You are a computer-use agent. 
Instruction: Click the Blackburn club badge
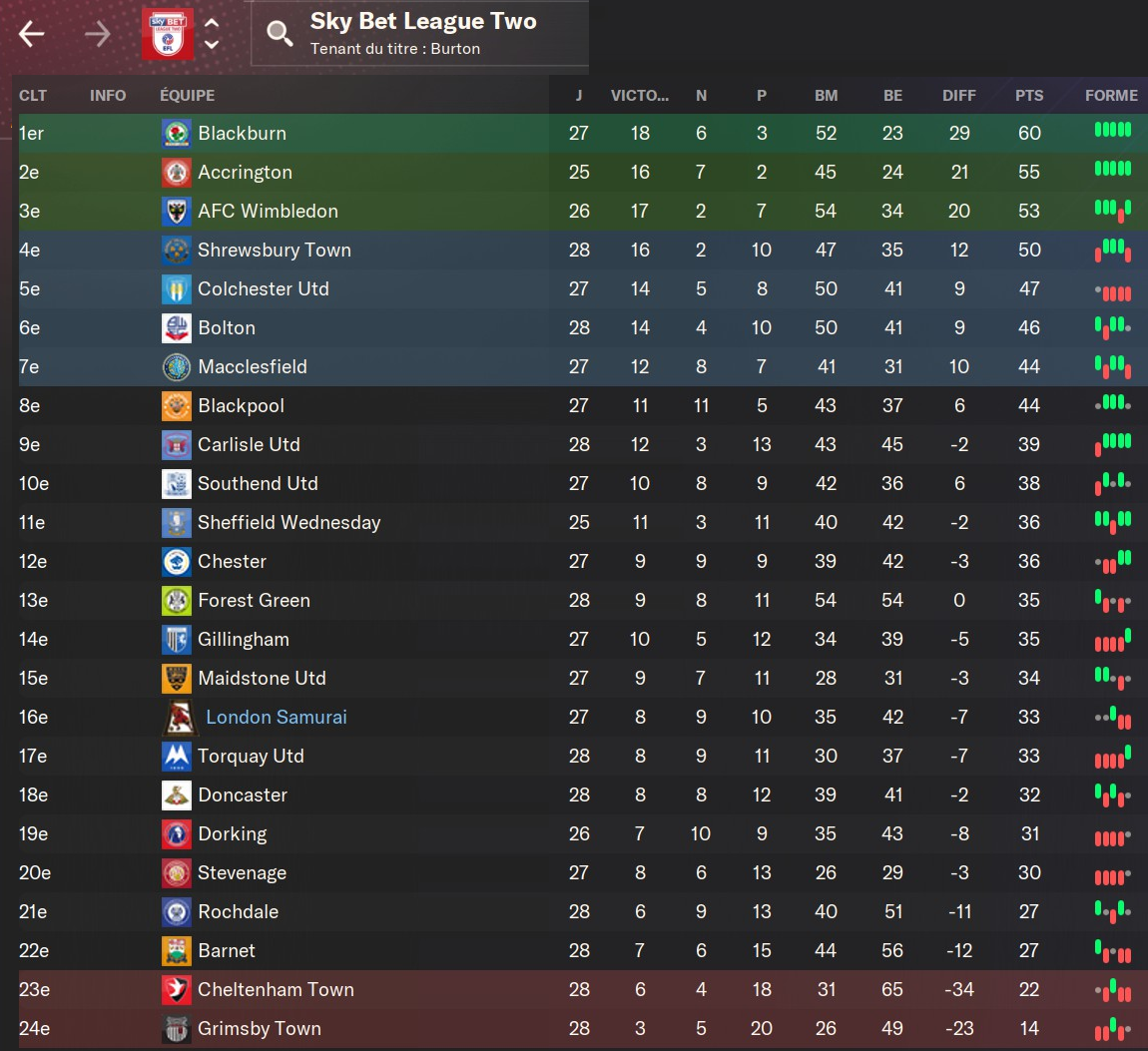(177, 134)
